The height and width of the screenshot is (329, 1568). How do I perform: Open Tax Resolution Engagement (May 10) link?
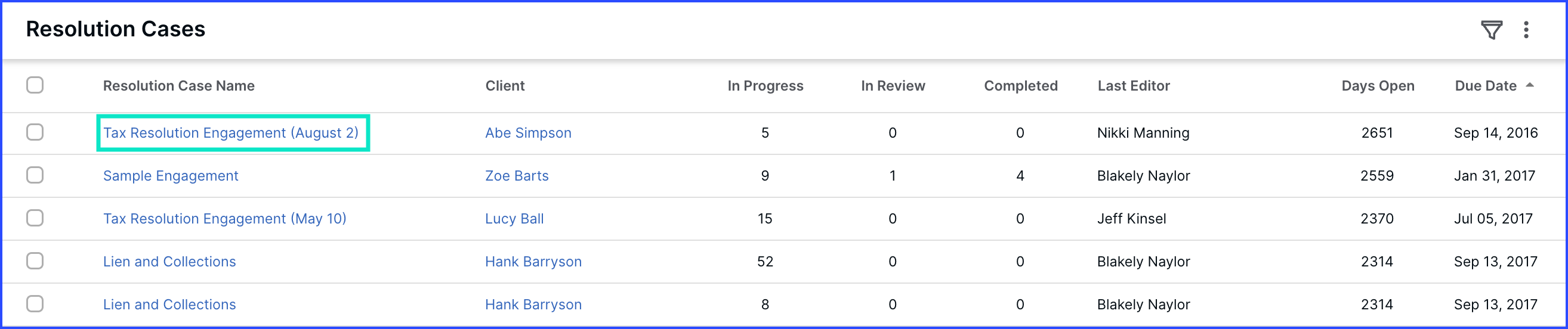pos(224,218)
